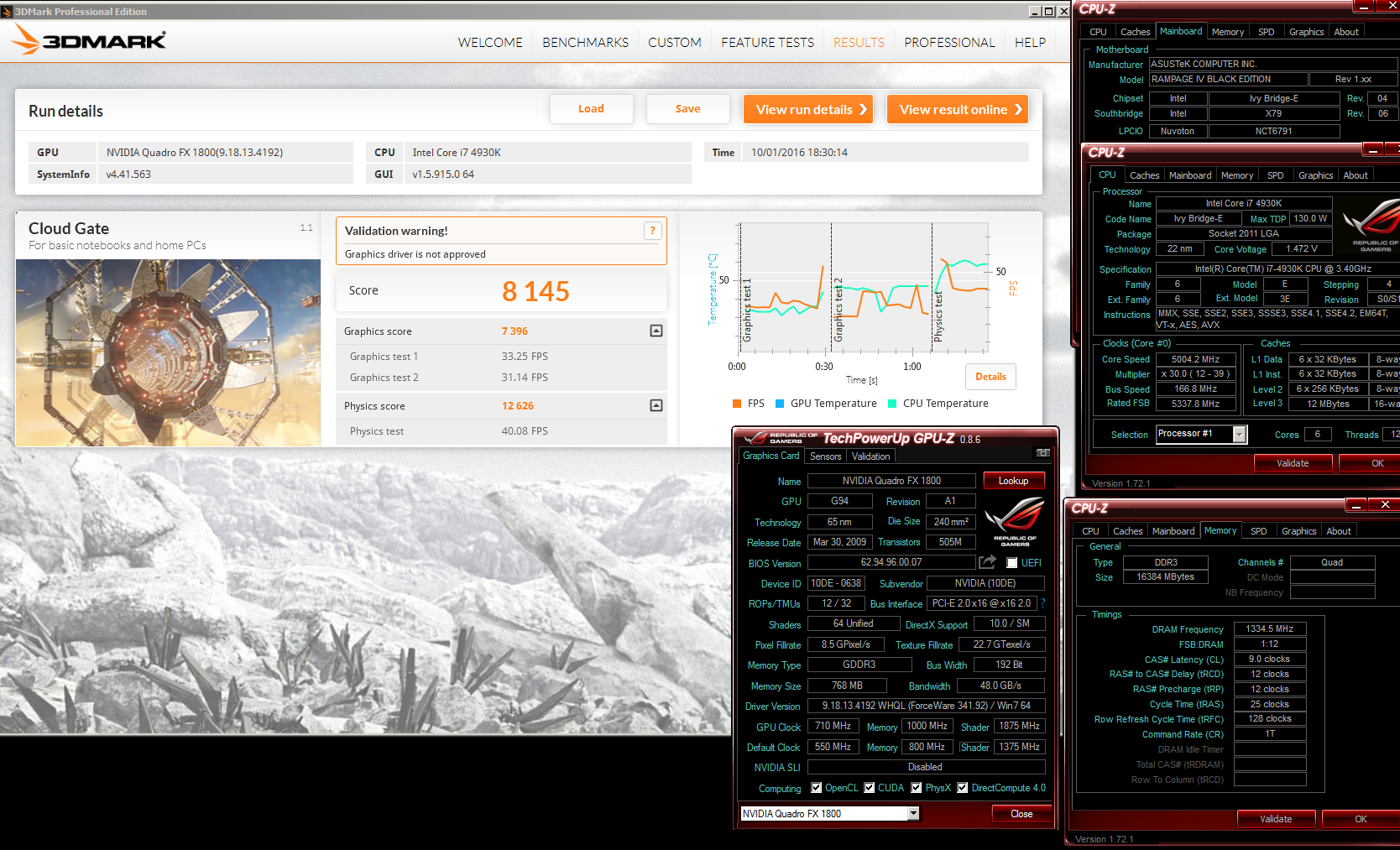This screenshot has height=850, width=1400.
Task: Click the Physics test marker on chart
Action: click(938, 315)
